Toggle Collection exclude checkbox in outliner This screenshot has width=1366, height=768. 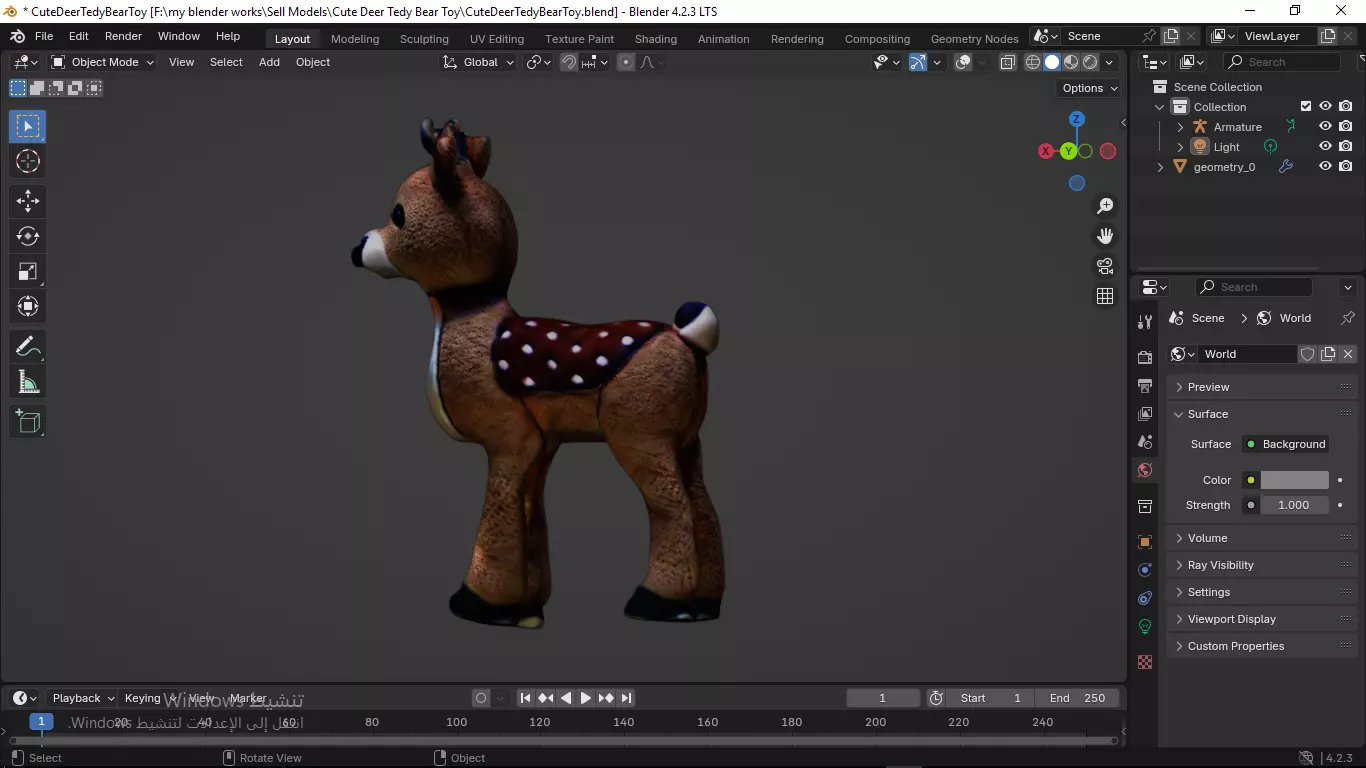click(x=1305, y=107)
